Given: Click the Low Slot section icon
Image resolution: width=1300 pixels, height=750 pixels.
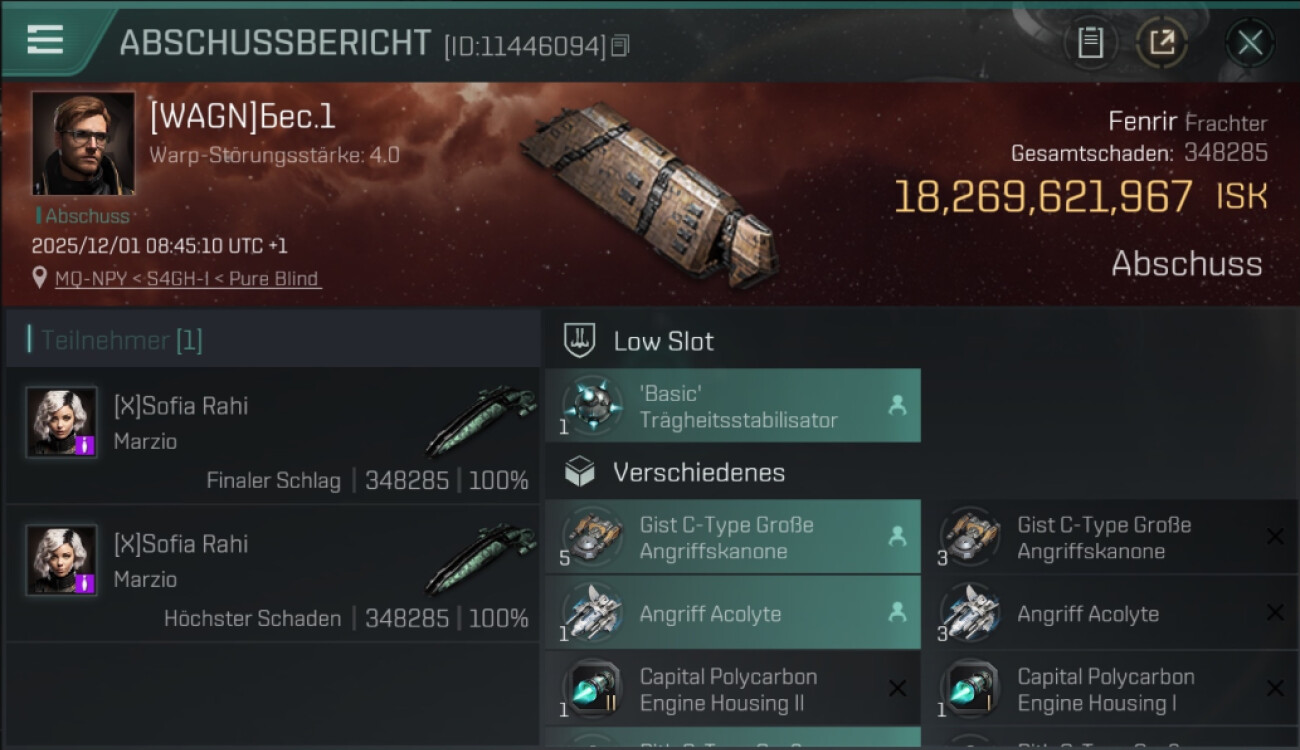Looking at the screenshot, I should pyautogui.click(x=580, y=341).
